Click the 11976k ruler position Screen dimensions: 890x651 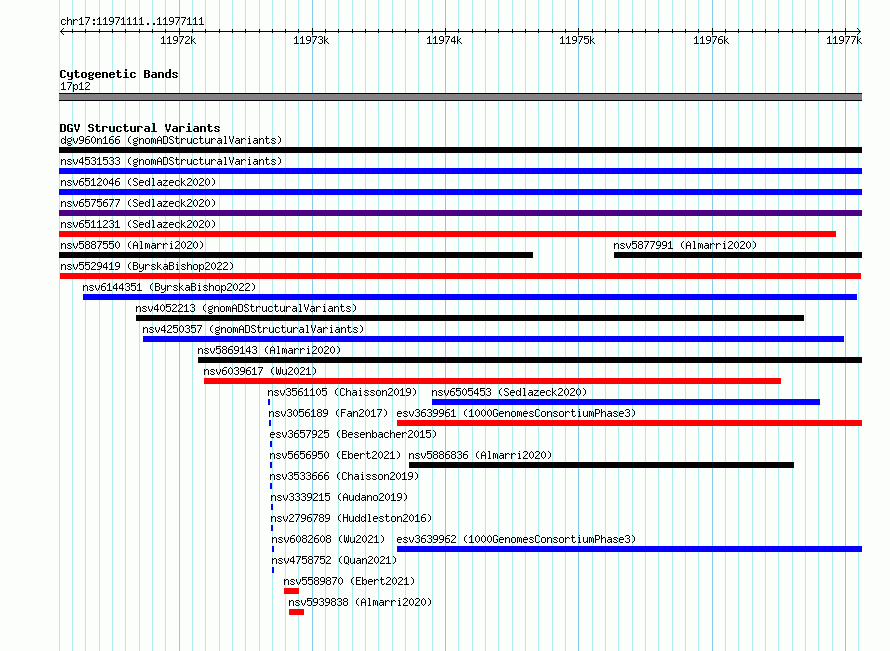[x=711, y=40]
